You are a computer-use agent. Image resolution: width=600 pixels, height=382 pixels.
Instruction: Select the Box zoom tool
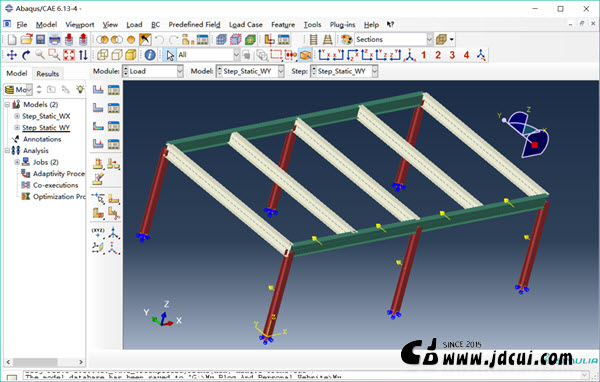[x=54, y=55]
